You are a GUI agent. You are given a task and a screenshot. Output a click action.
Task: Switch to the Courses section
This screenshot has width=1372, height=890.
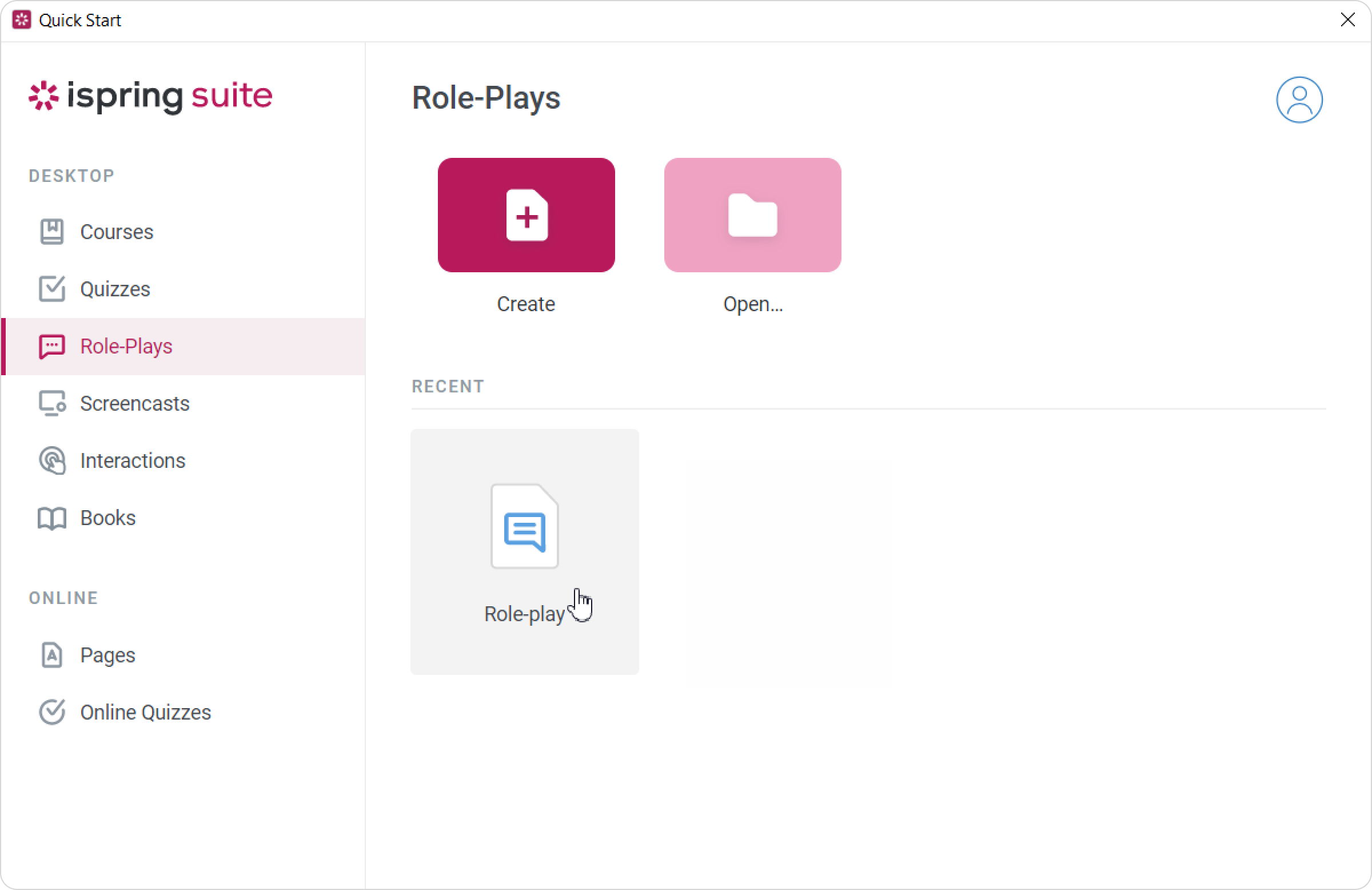click(117, 232)
